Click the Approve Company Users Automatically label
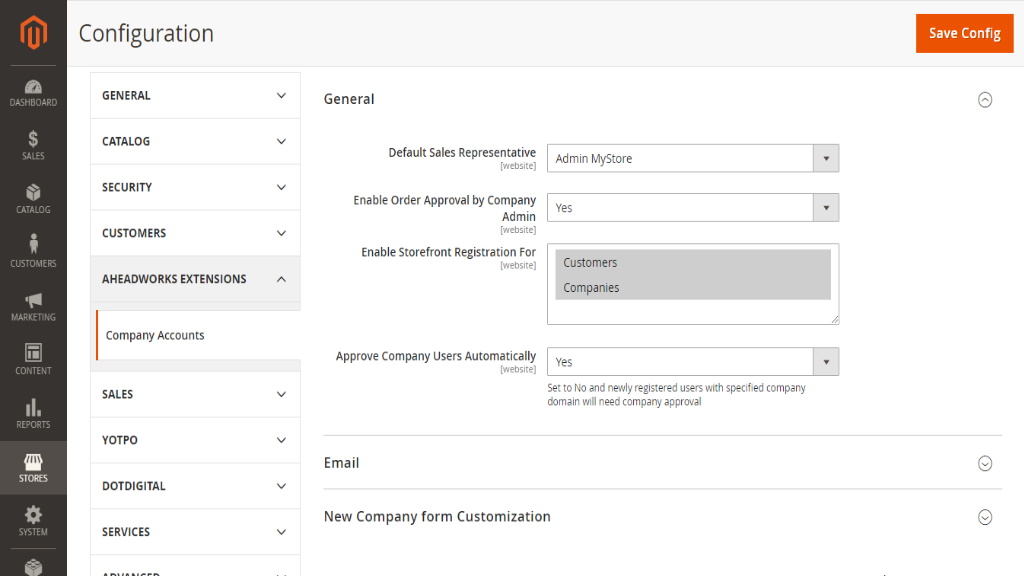Image resolution: width=1024 pixels, height=576 pixels. click(436, 356)
